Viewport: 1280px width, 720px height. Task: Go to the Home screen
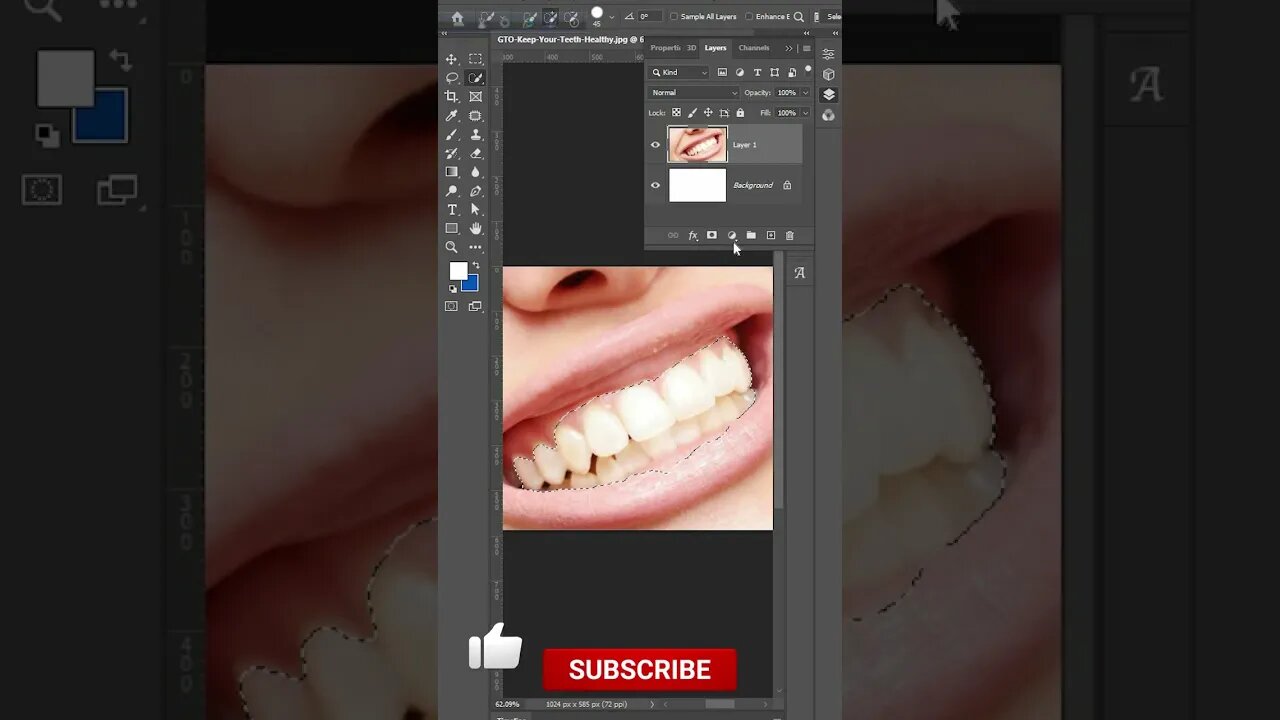tap(457, 17)
